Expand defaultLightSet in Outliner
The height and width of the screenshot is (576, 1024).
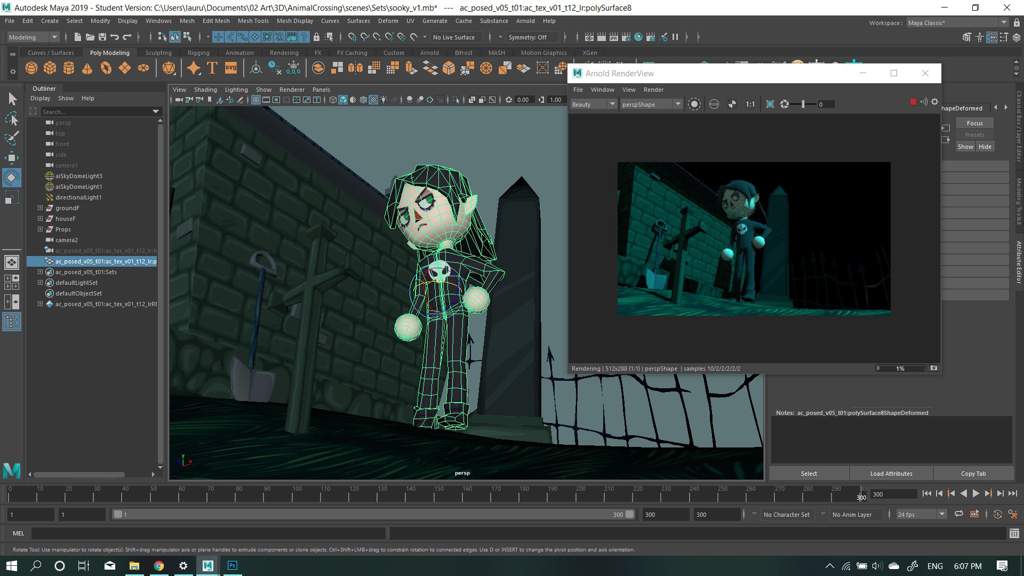40,283
